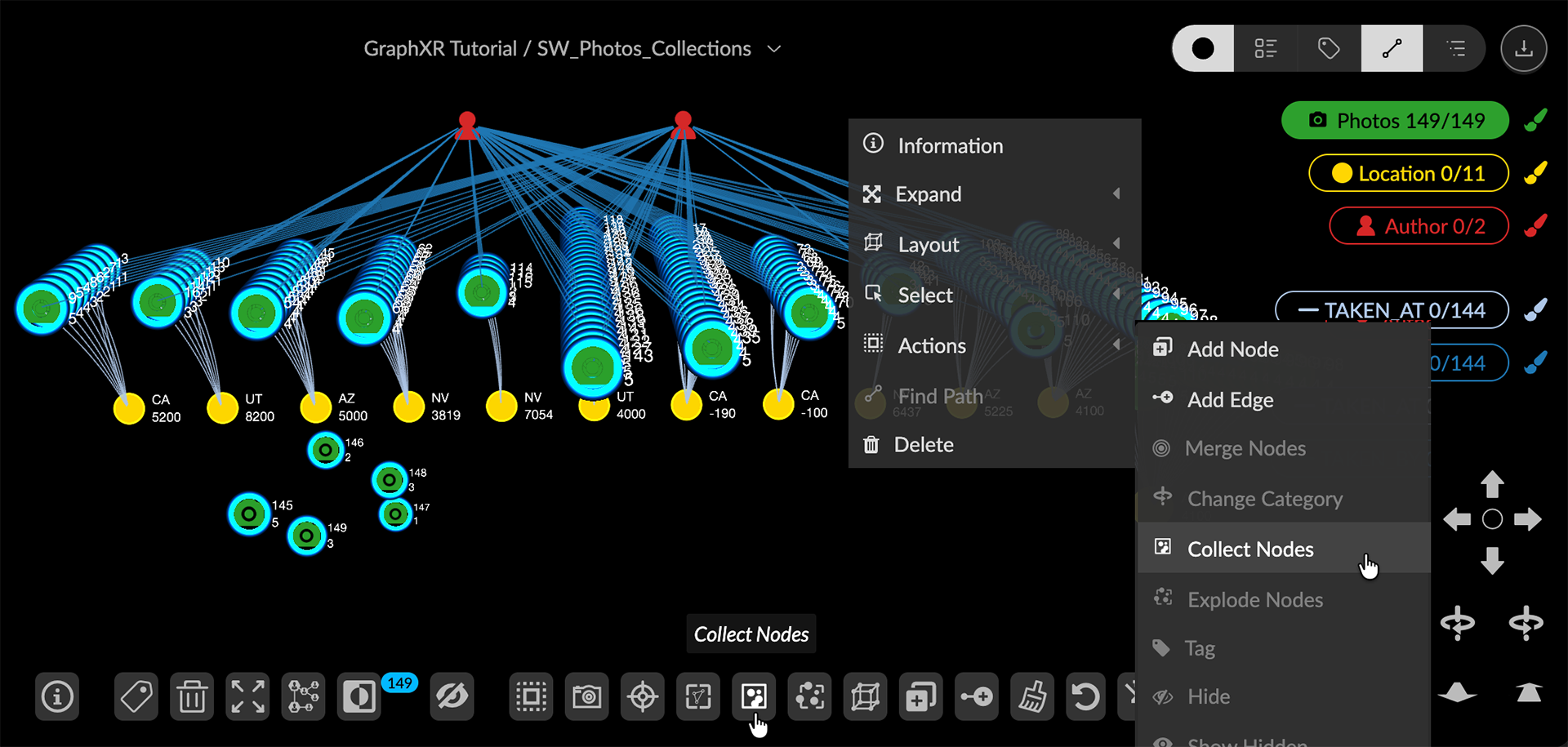Expand the Expand submenu arrow

[1116, 193]
